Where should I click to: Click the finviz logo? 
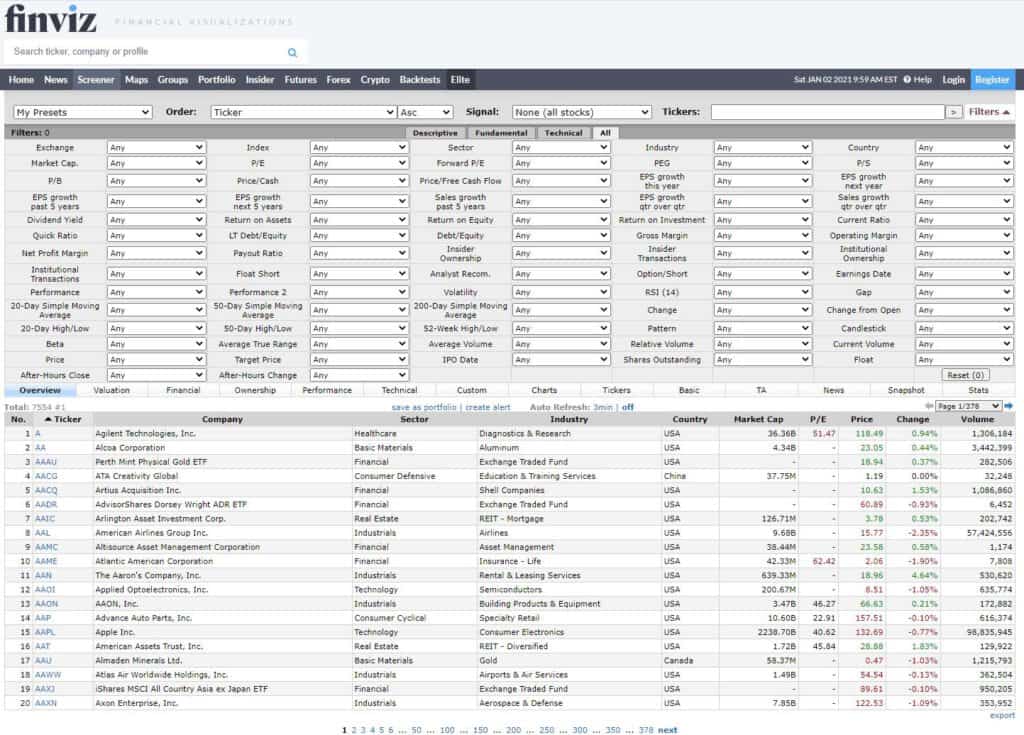(x=51, y=18)
